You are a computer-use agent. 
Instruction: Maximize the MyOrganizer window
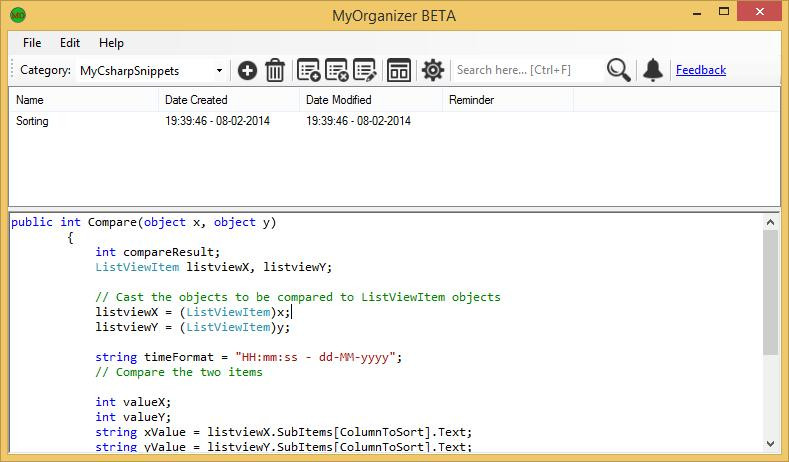click(724, 12)
